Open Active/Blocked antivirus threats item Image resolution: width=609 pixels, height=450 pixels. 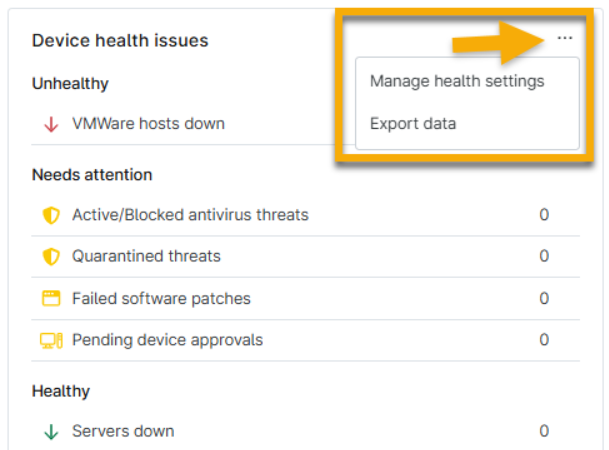pos(190,215)
